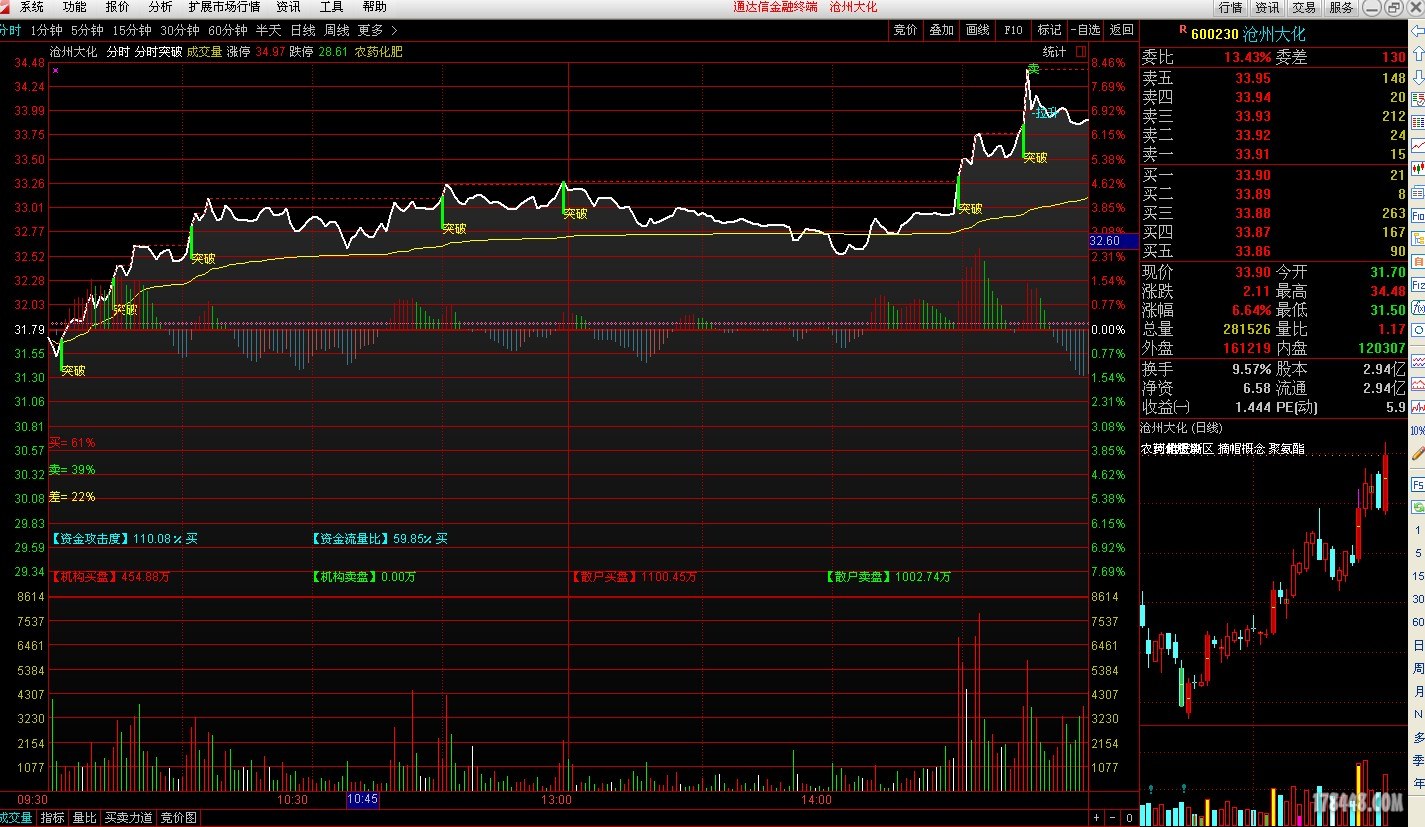Click the 服务 button in title bar

pyautogui.click(x=1341, y=7)
